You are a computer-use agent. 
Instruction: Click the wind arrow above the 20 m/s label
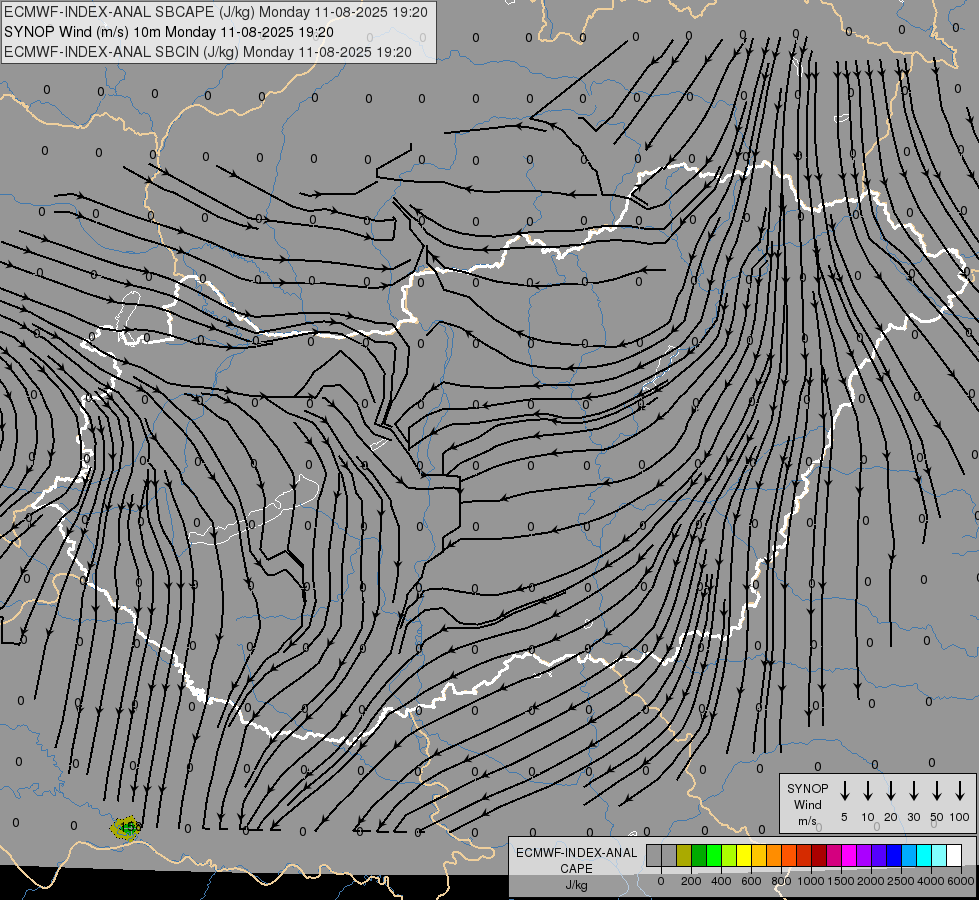pyautogui.click(x=891, y=790)
